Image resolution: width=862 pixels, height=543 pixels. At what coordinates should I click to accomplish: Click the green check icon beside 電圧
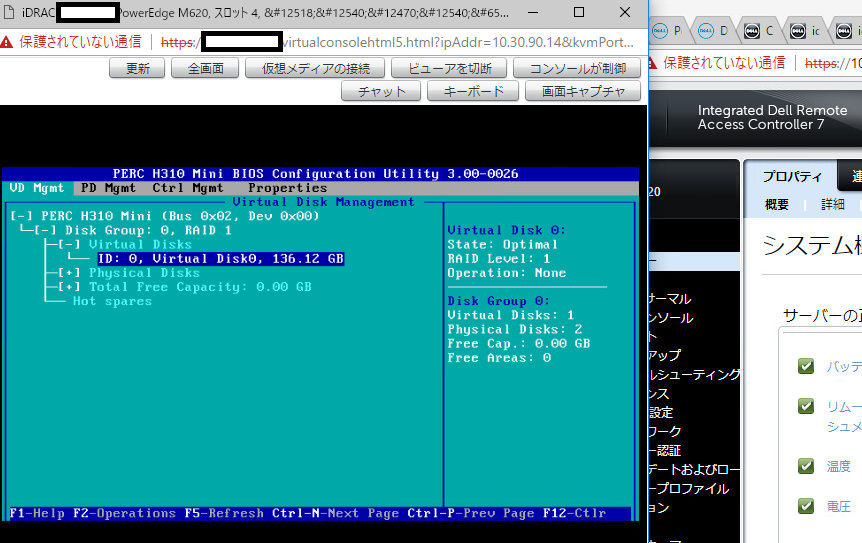click(x=806, y=506)
